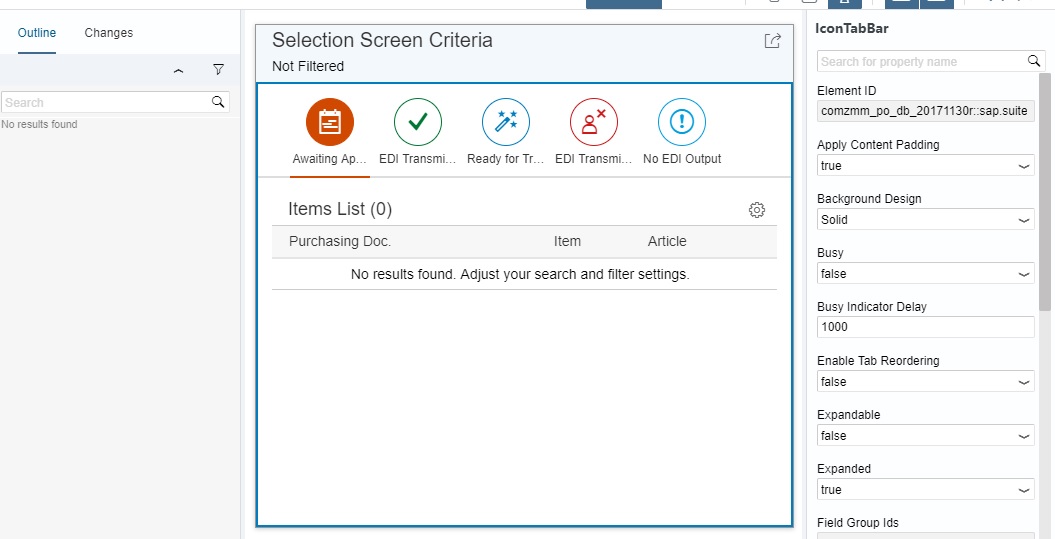Open the Ready for Transmission wand icon
Screen dimensions: 1055x539
point(506,122)
